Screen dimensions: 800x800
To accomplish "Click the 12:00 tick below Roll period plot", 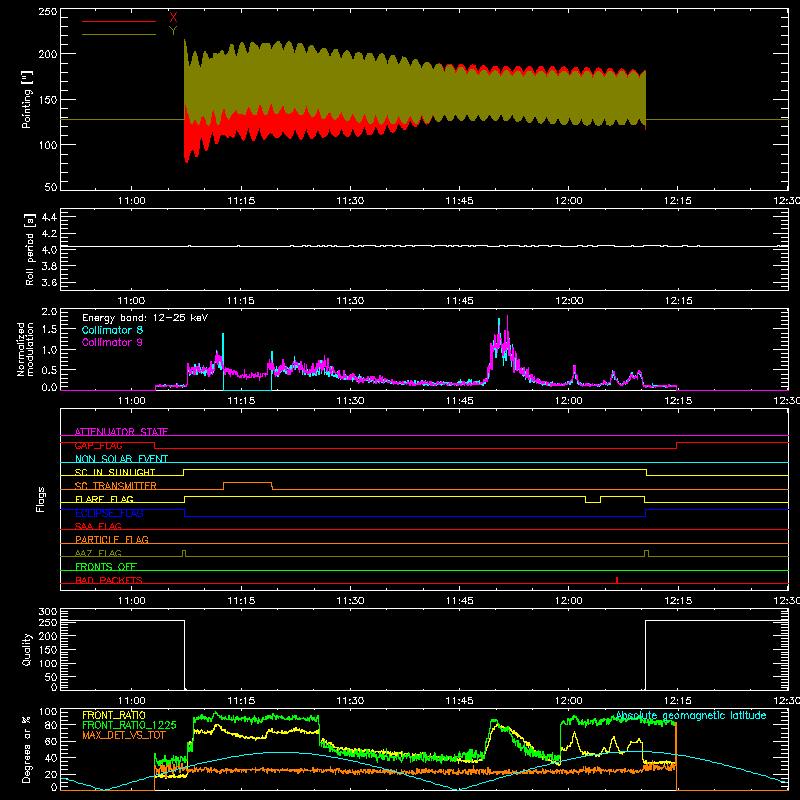I will pyautogui.click(x=569, y=301).
